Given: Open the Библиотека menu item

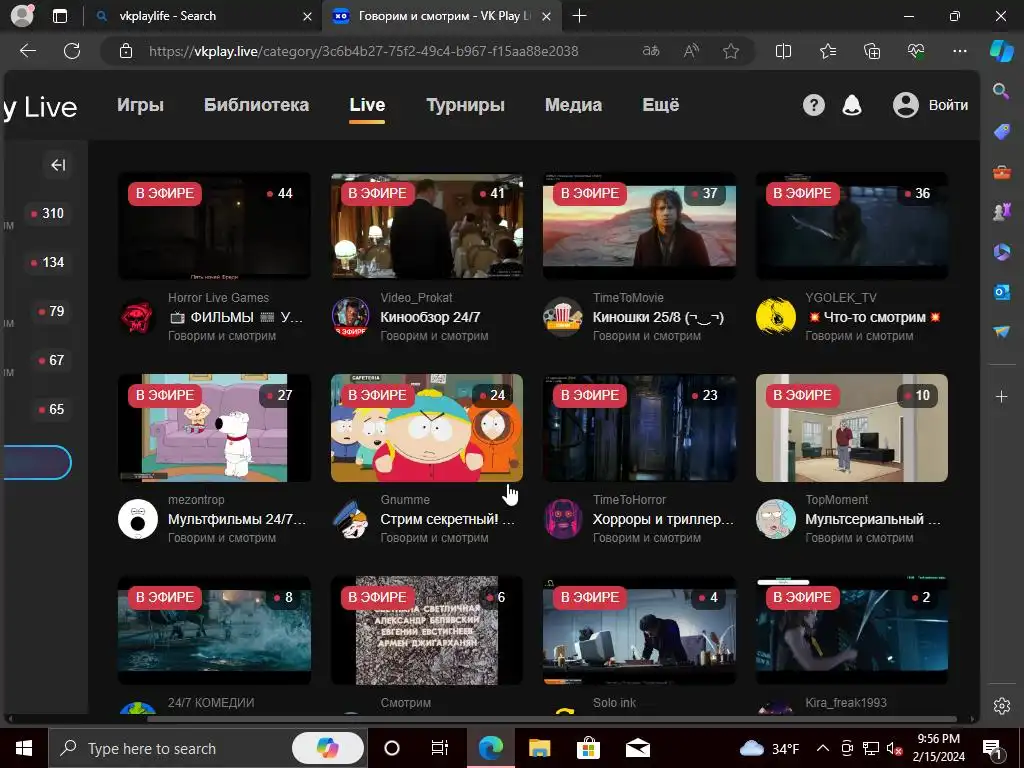Looking at the screenshot, I should (x=256, y=105).
